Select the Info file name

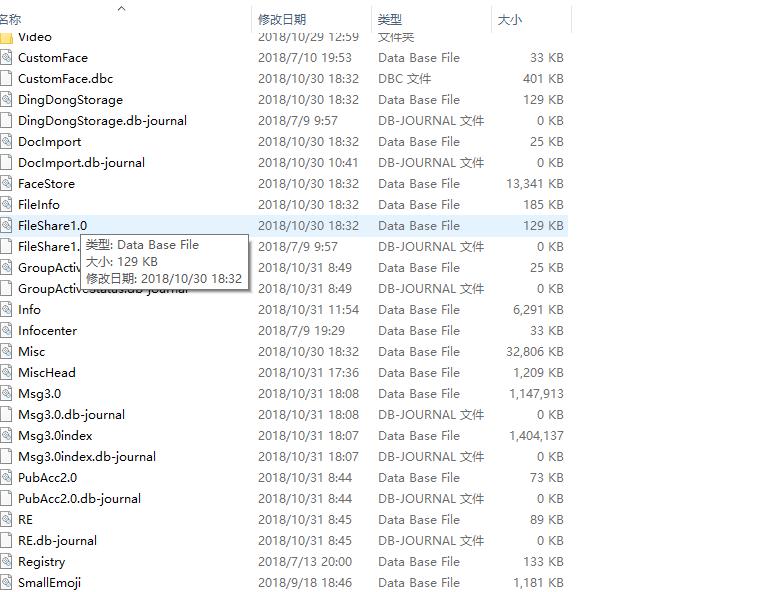point(29,310)
